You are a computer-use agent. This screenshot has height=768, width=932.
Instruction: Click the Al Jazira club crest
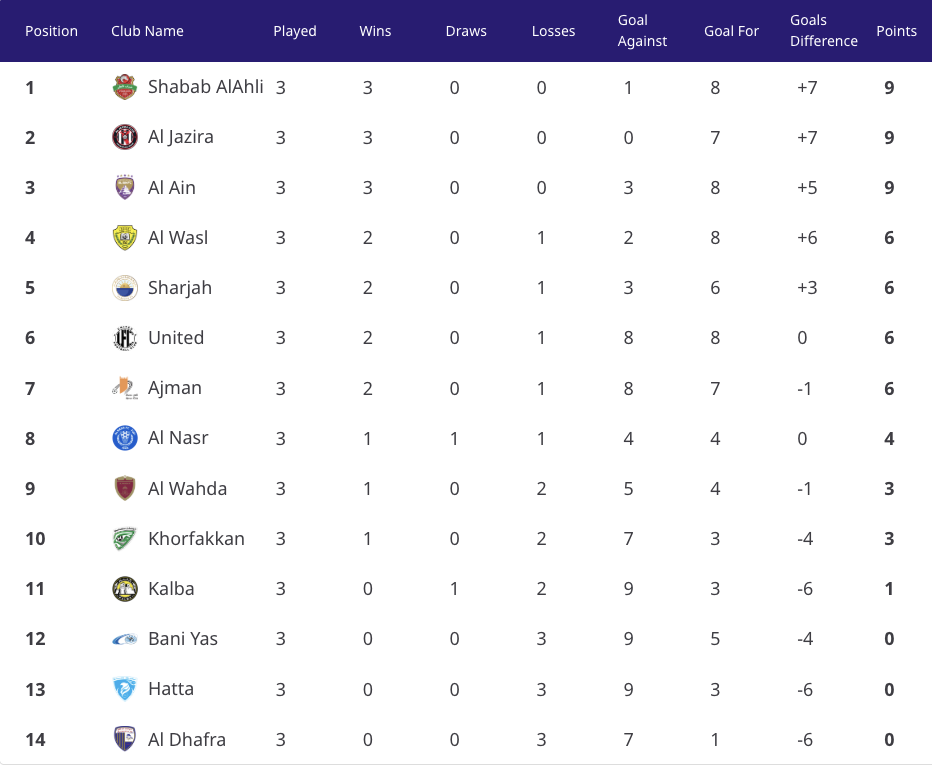[125, 137]
